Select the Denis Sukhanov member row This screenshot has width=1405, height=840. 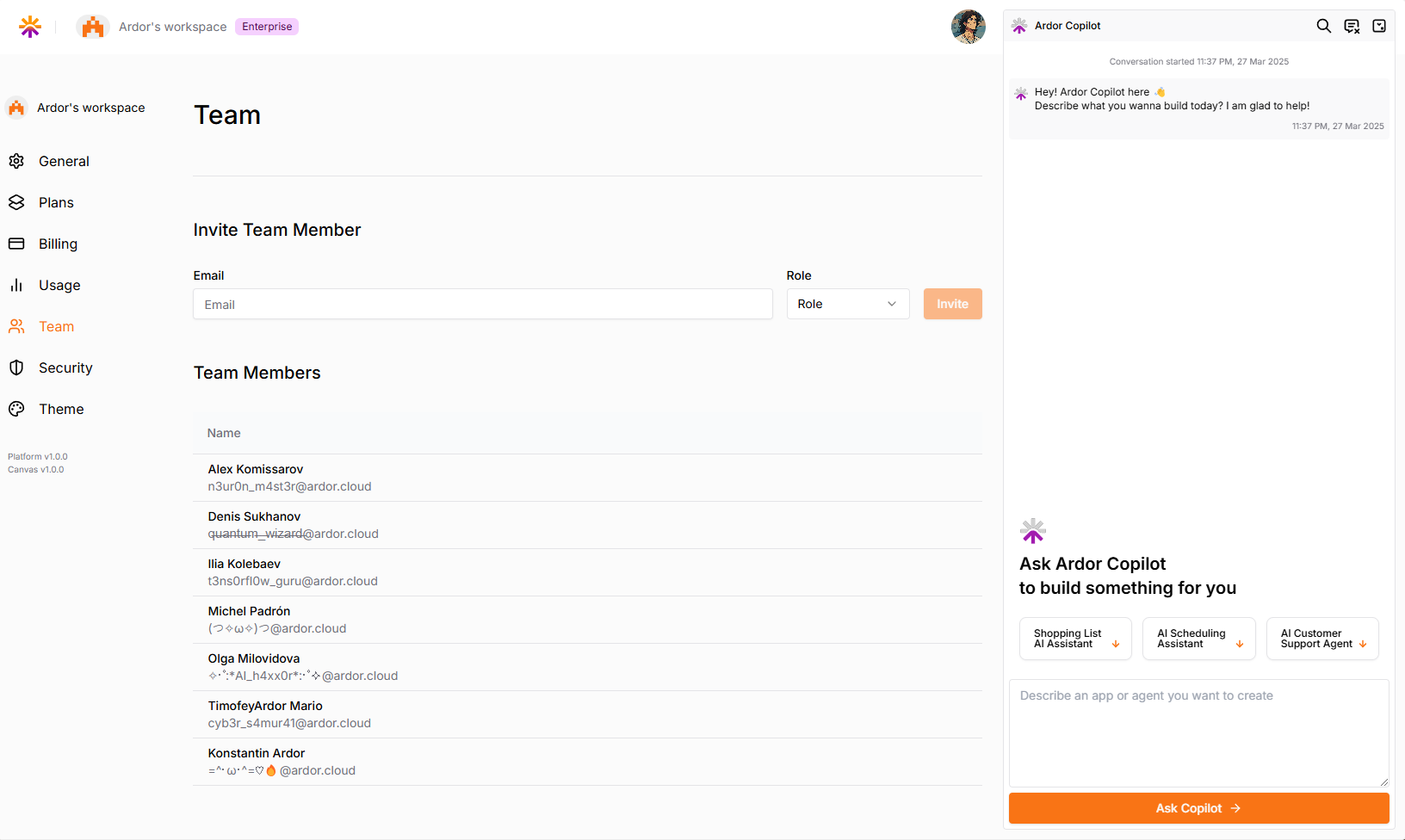(x=588, y=525)
